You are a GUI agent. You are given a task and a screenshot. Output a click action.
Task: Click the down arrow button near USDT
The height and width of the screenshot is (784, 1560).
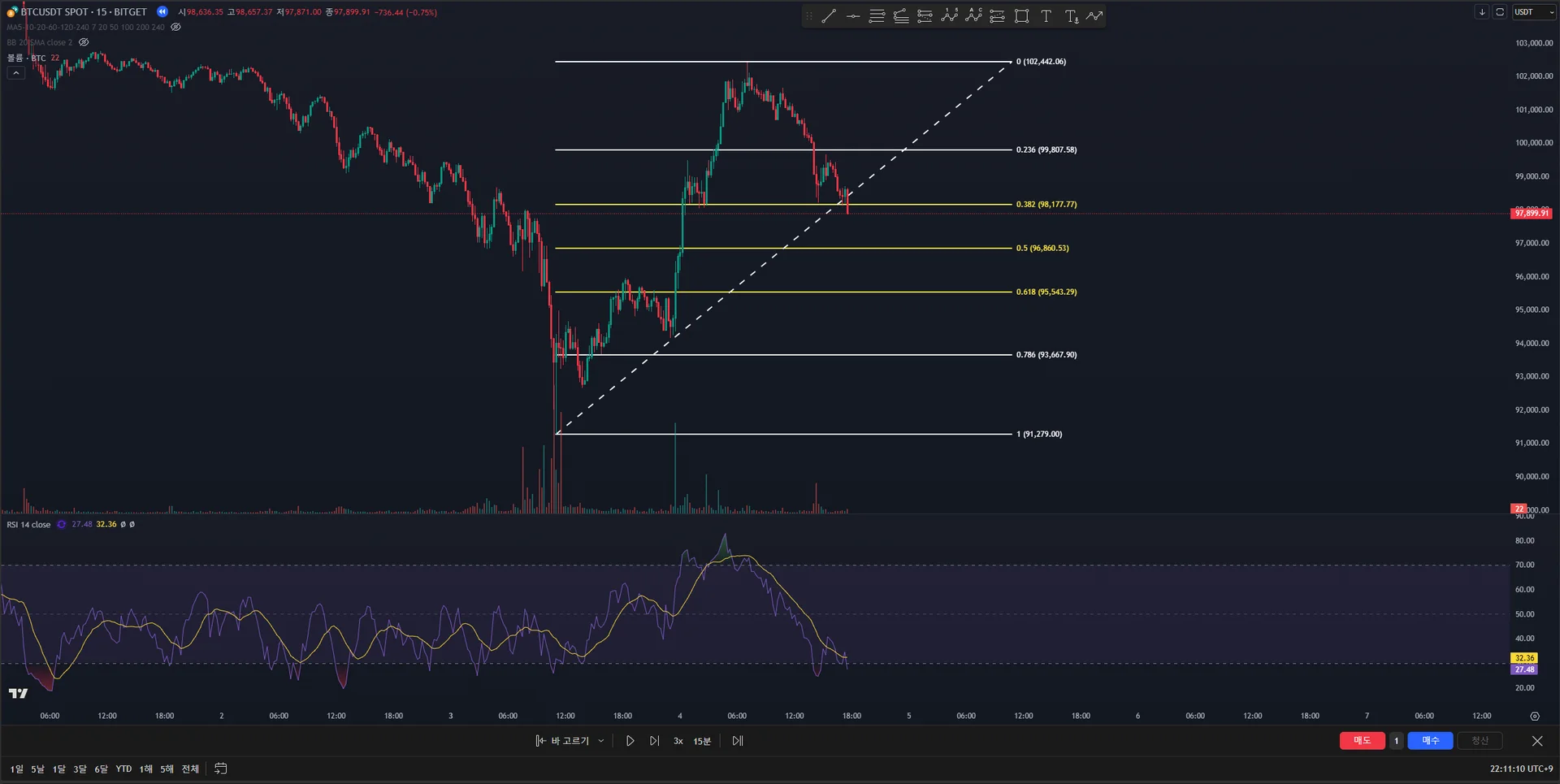point(1482,12)
